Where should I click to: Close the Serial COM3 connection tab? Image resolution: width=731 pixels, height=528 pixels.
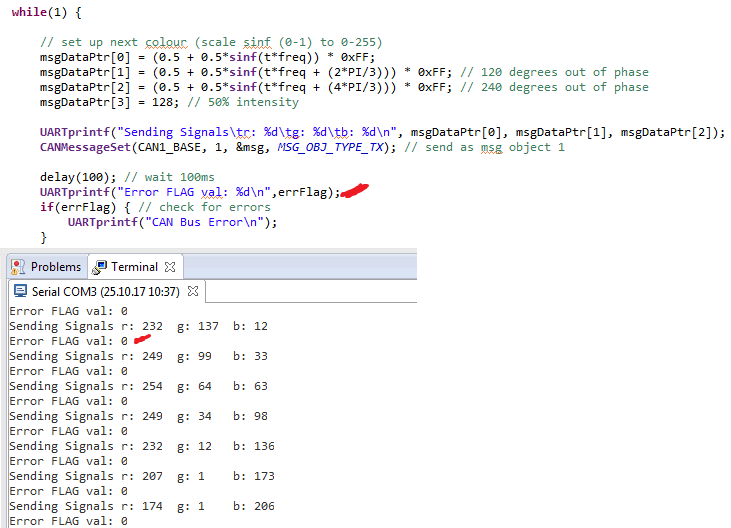point(193,291)
